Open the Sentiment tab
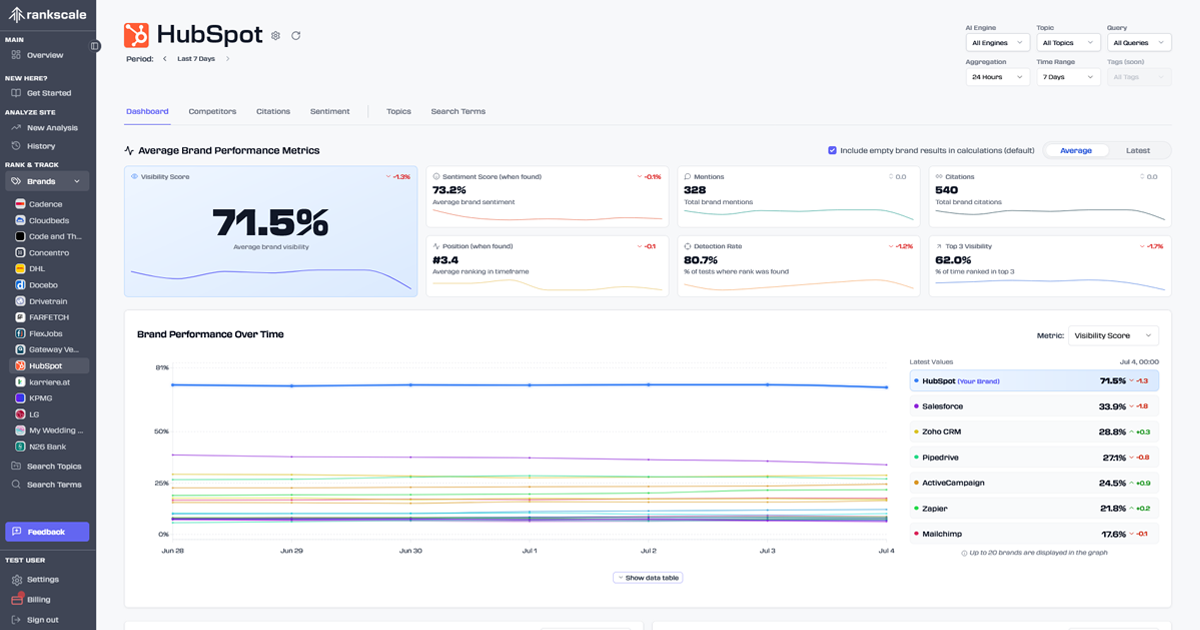The height and width of the screenshot is (630, 1200). coord(330,111)
